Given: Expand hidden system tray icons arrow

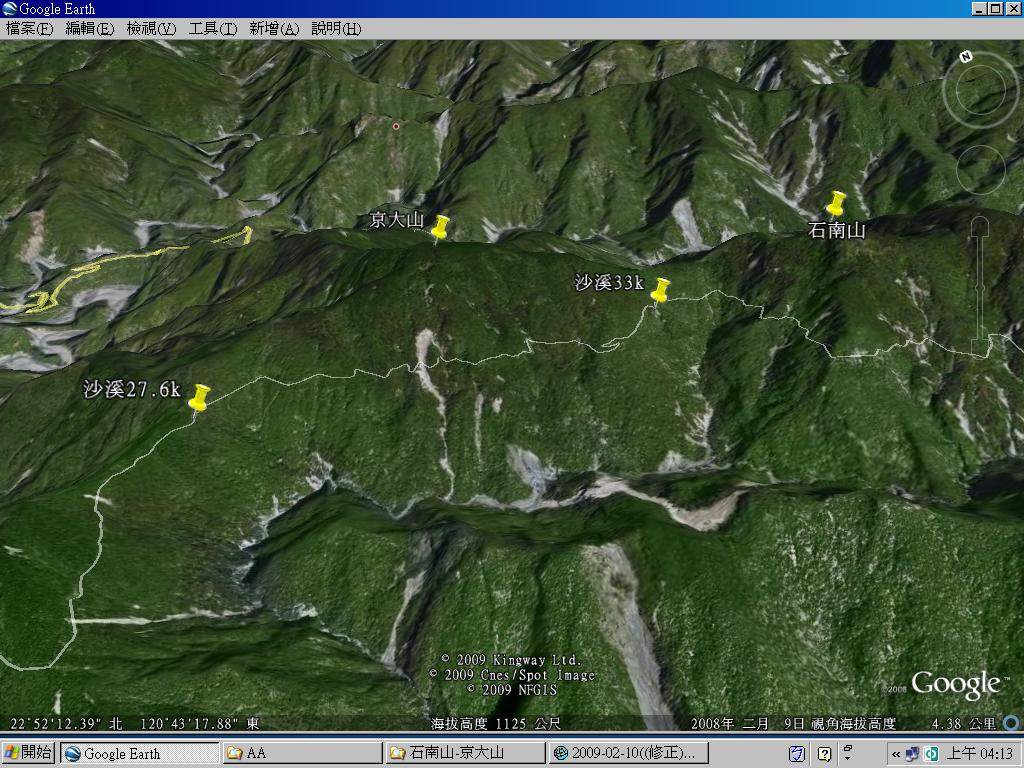Looking at the screenshot, I should coord(896,754).
